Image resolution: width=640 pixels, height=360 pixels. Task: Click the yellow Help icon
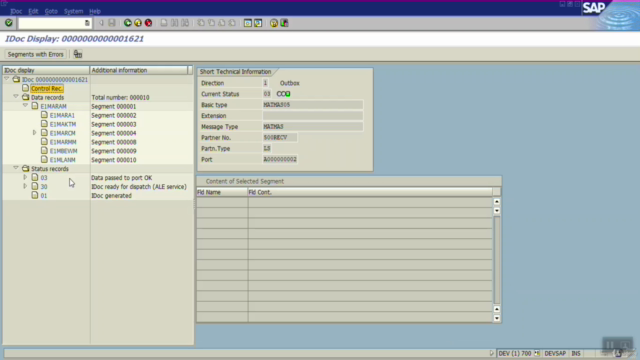tap(273, 23)
